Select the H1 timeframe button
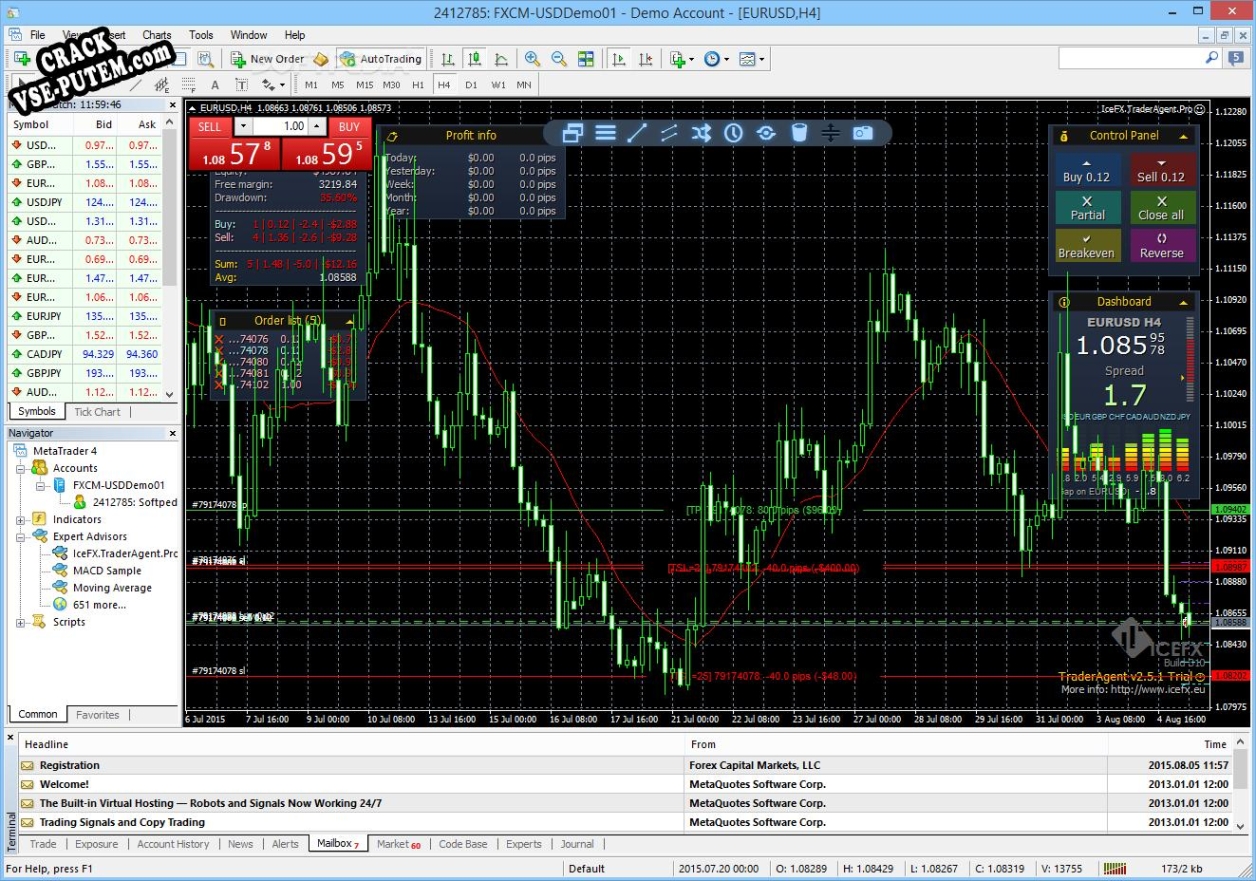The width and height of the screenshot is (1256, 881). pos(418,85)
